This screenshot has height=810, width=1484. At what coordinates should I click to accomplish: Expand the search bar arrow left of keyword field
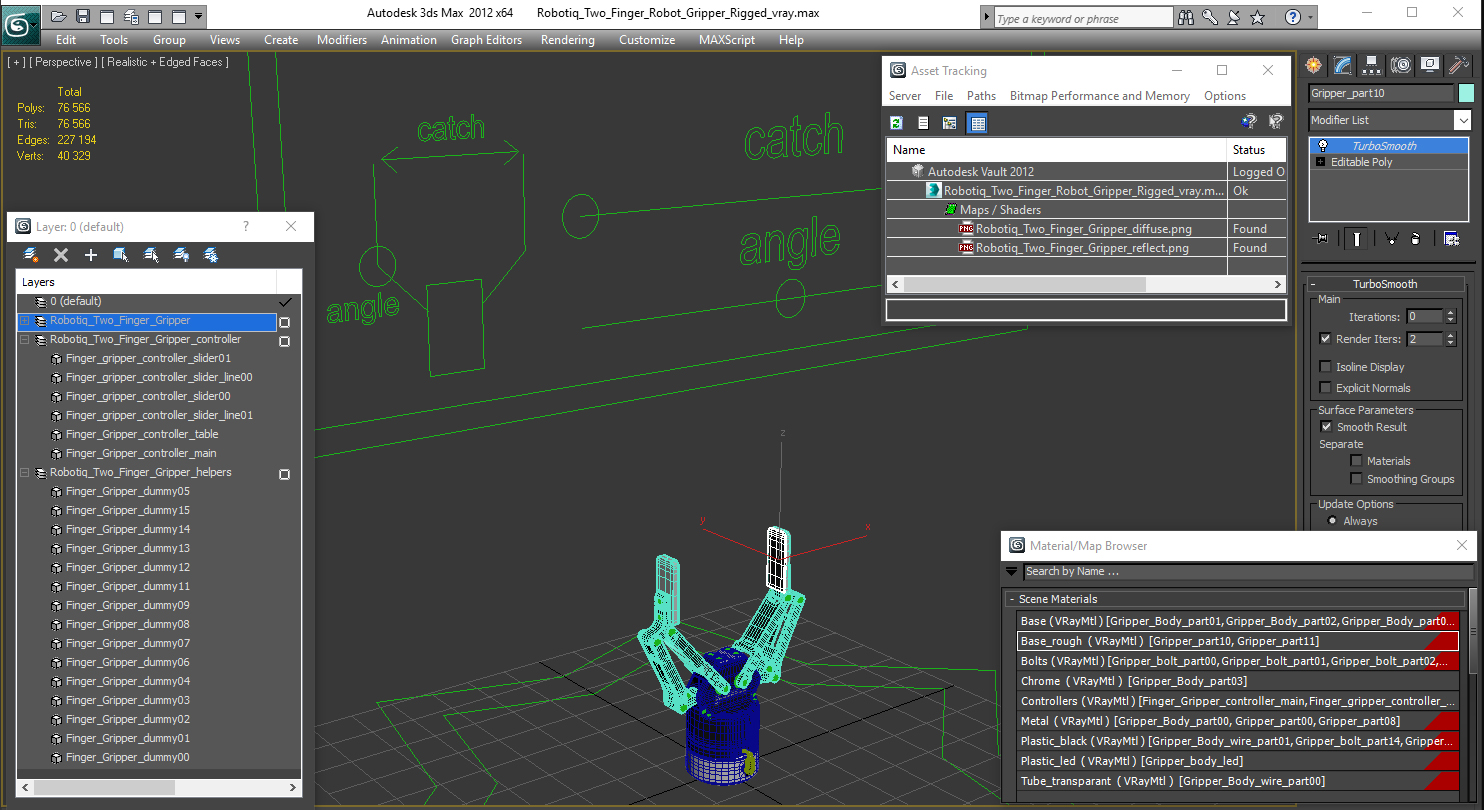(987, 18)
